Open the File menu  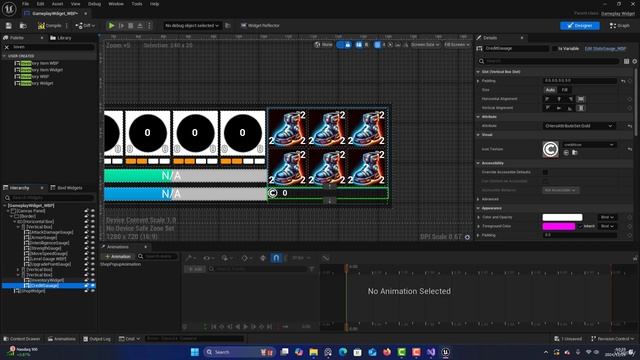pos(25,4)
